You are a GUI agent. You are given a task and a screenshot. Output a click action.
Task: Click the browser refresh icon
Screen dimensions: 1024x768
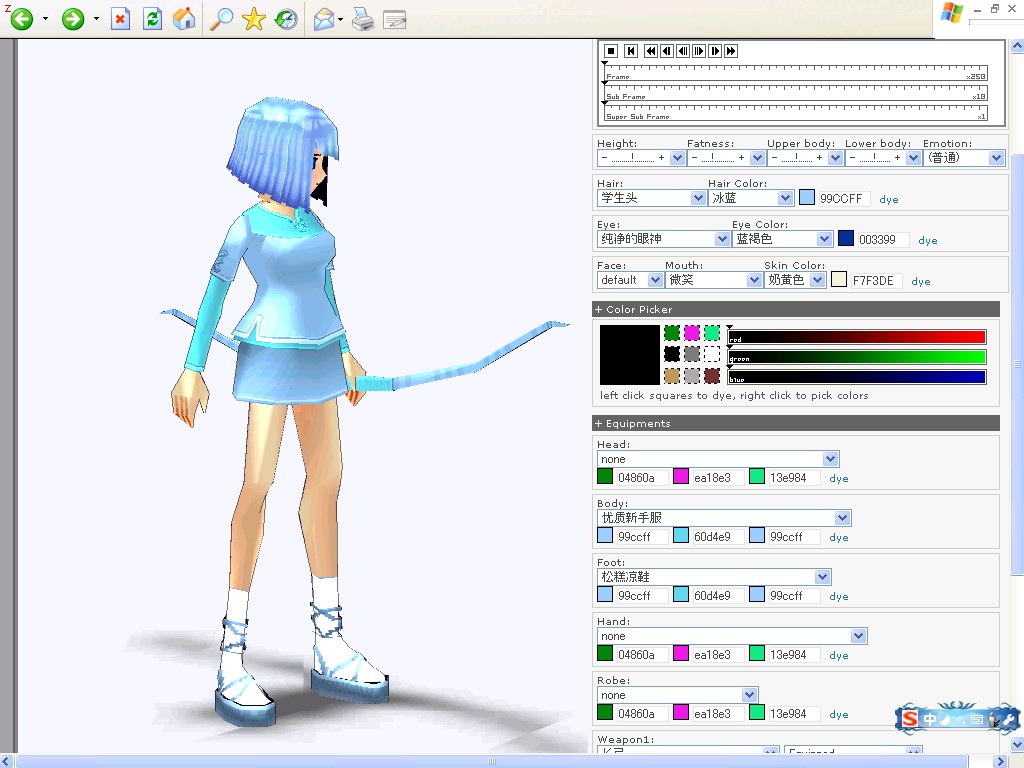tap(152, 19)
